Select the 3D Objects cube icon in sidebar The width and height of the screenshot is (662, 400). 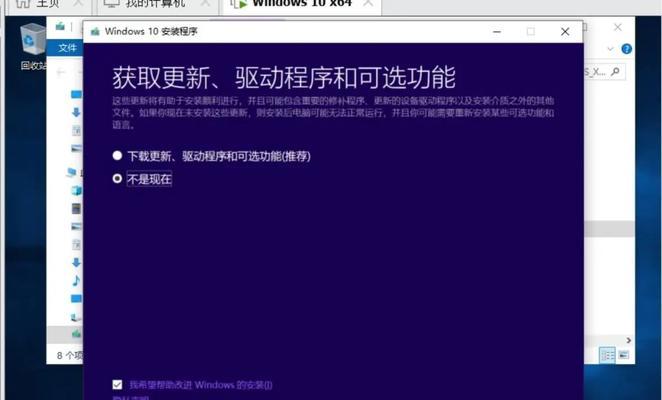point(76,190)
